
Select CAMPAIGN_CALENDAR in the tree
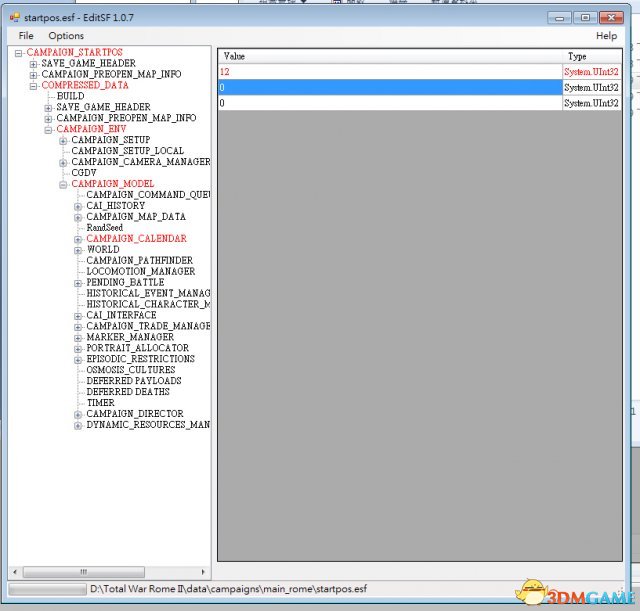click(x=136, y=239)
